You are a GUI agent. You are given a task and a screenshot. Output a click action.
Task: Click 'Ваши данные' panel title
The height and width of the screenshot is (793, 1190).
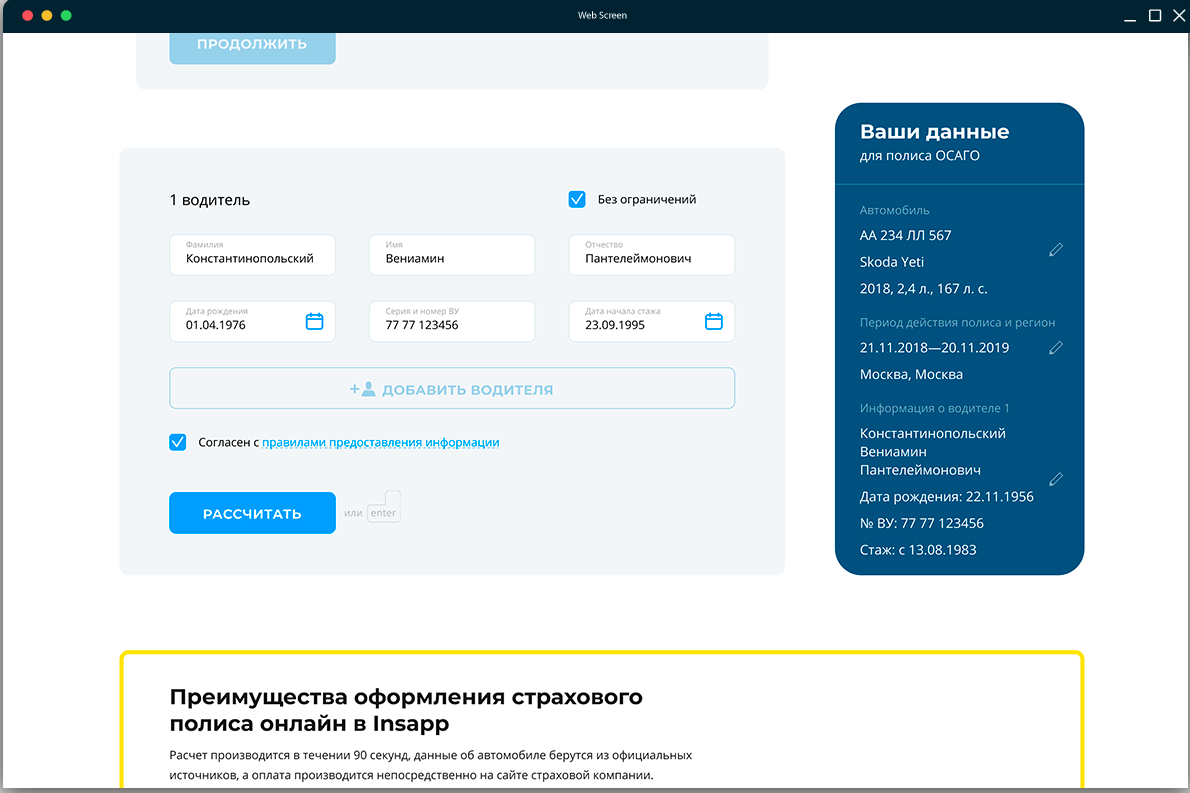[x=934, y=132]
